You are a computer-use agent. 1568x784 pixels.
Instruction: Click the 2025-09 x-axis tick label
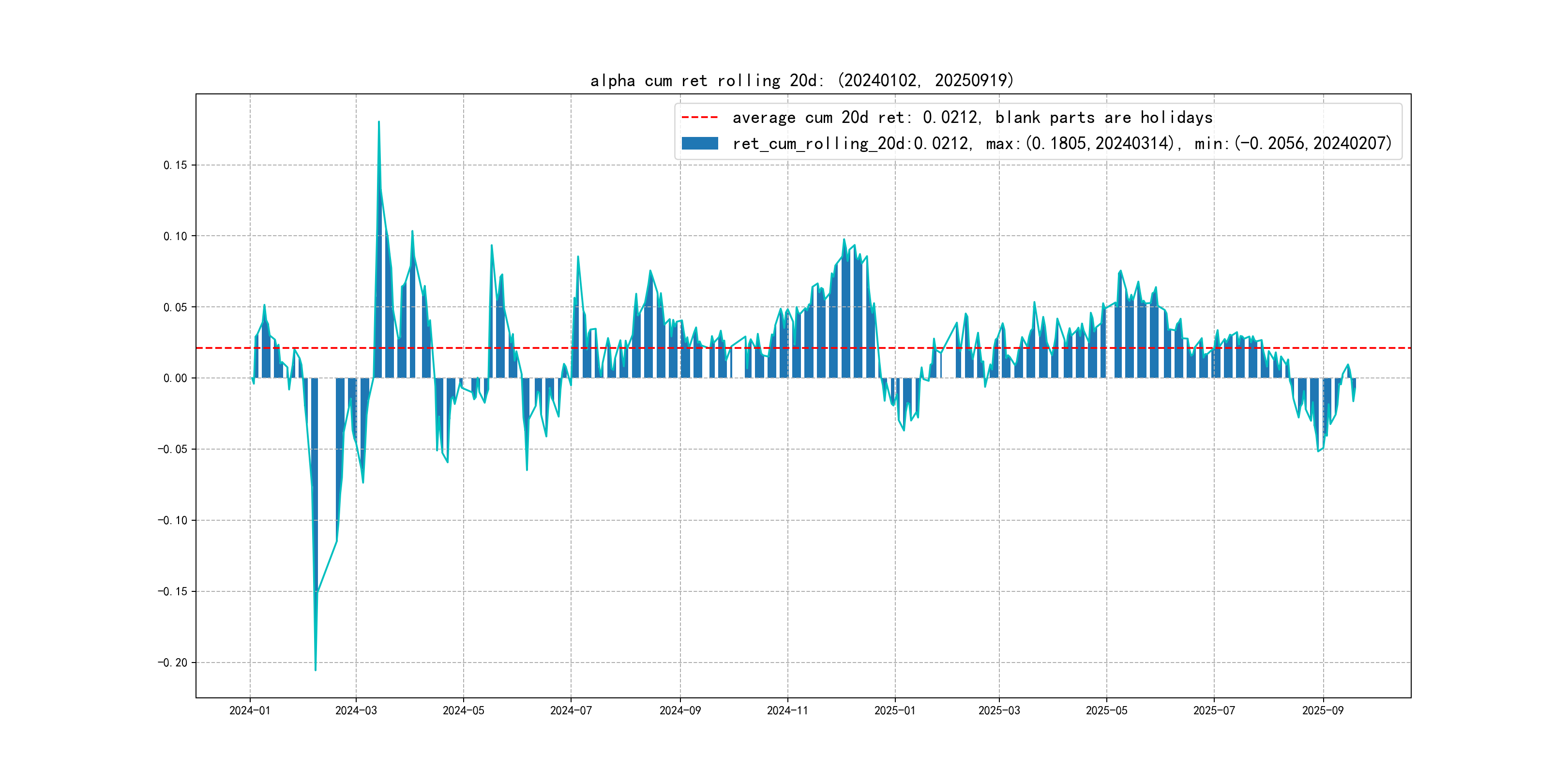coord(1323,710)
